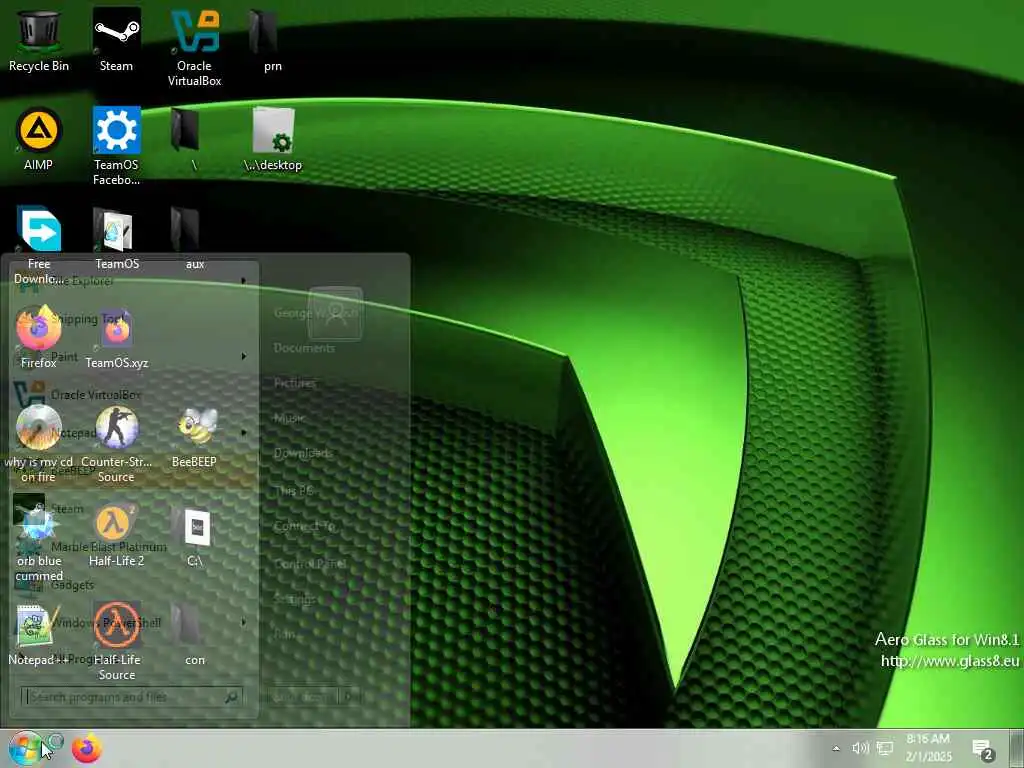Open Action Center notifications icon
This screenshot has height=768, width=1024.
coord(982,750)
